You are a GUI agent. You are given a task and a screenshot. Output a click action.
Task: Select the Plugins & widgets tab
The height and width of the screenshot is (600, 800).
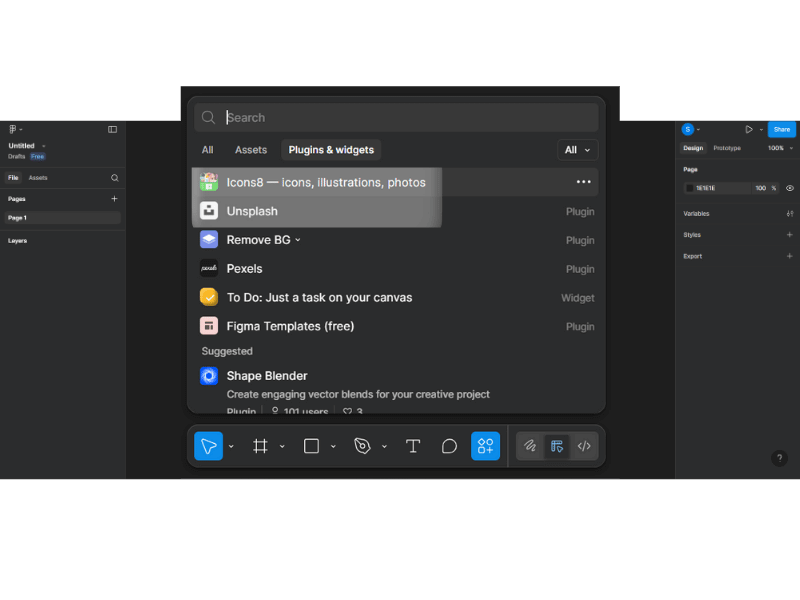(331, 150)
